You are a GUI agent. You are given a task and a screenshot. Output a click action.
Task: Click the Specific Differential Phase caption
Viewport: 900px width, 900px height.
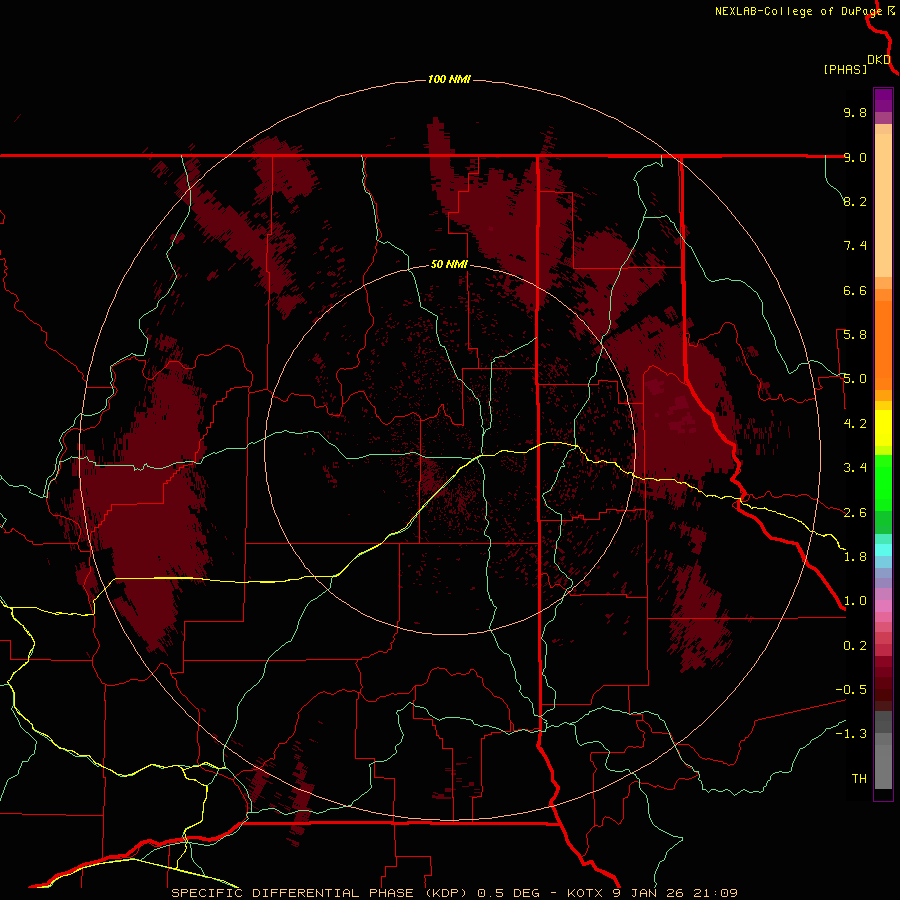(x=455, y=893)
